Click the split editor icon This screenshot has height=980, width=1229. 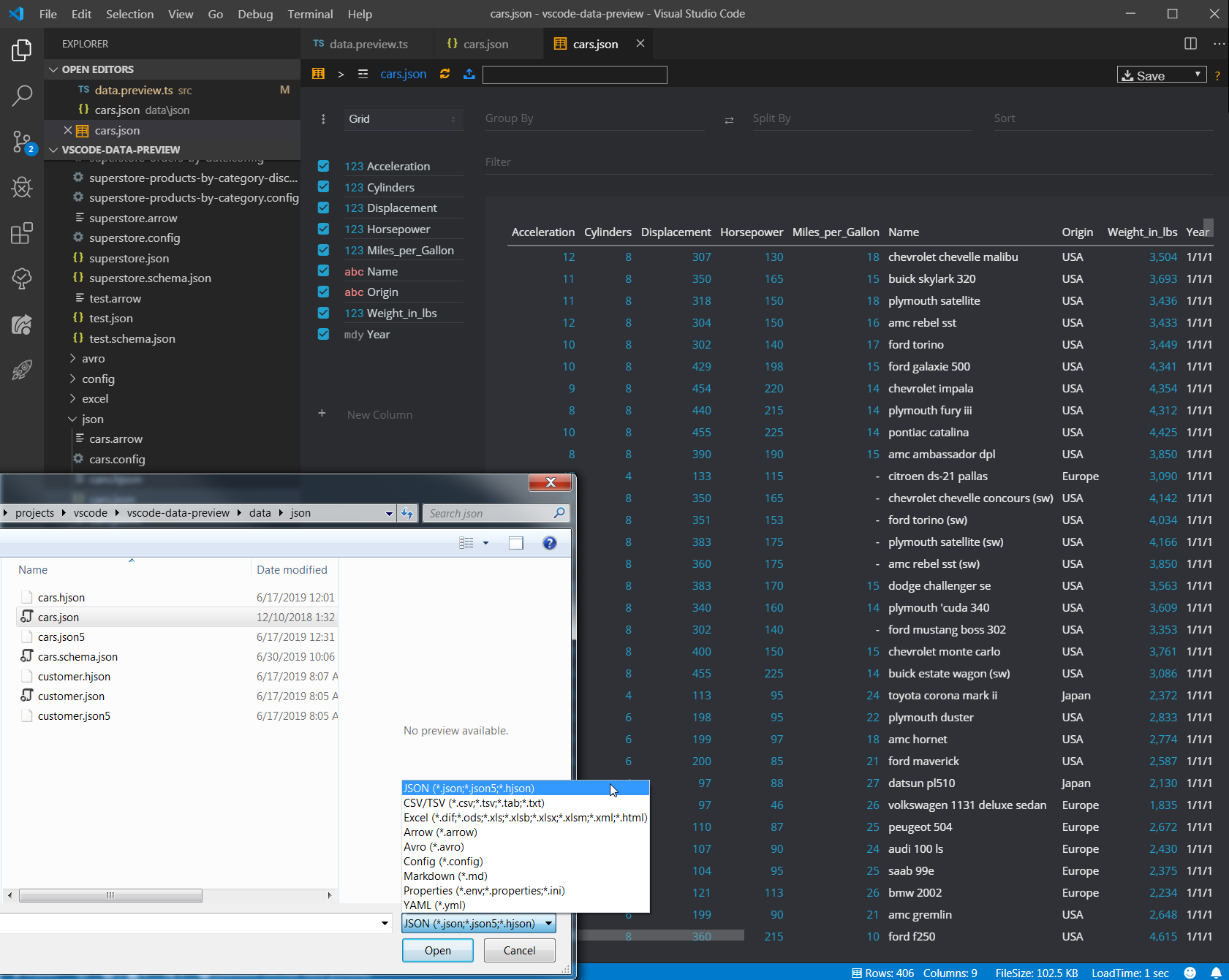[1190, 44]
